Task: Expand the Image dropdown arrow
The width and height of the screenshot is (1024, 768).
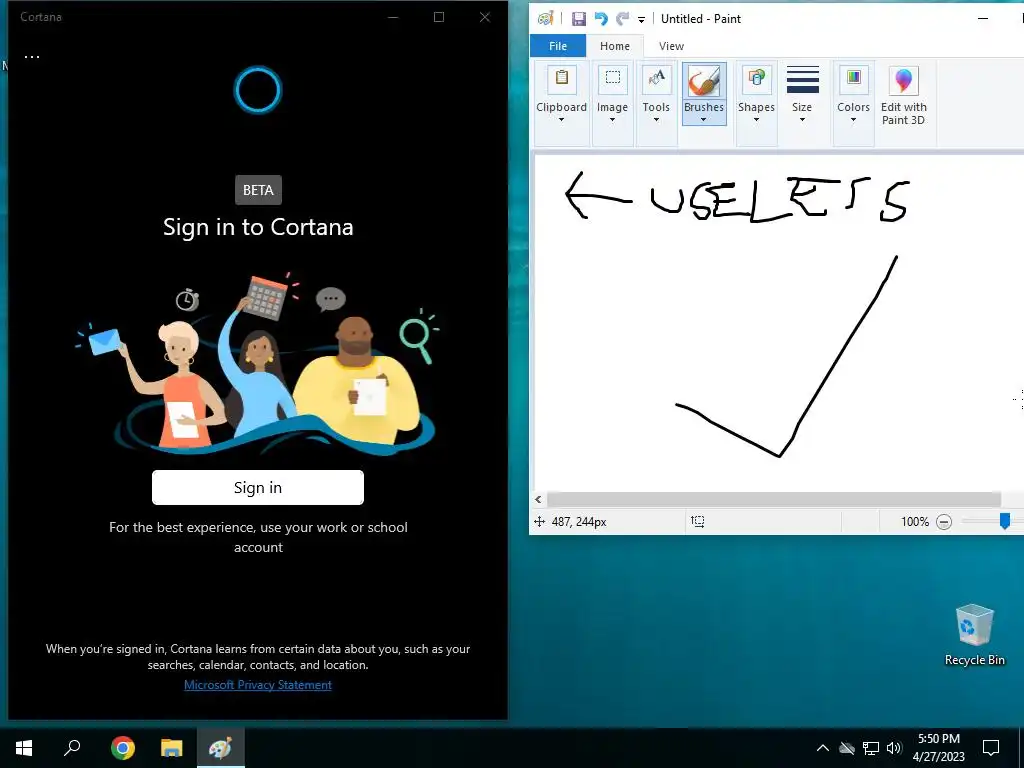Action: tap(612, 120)
